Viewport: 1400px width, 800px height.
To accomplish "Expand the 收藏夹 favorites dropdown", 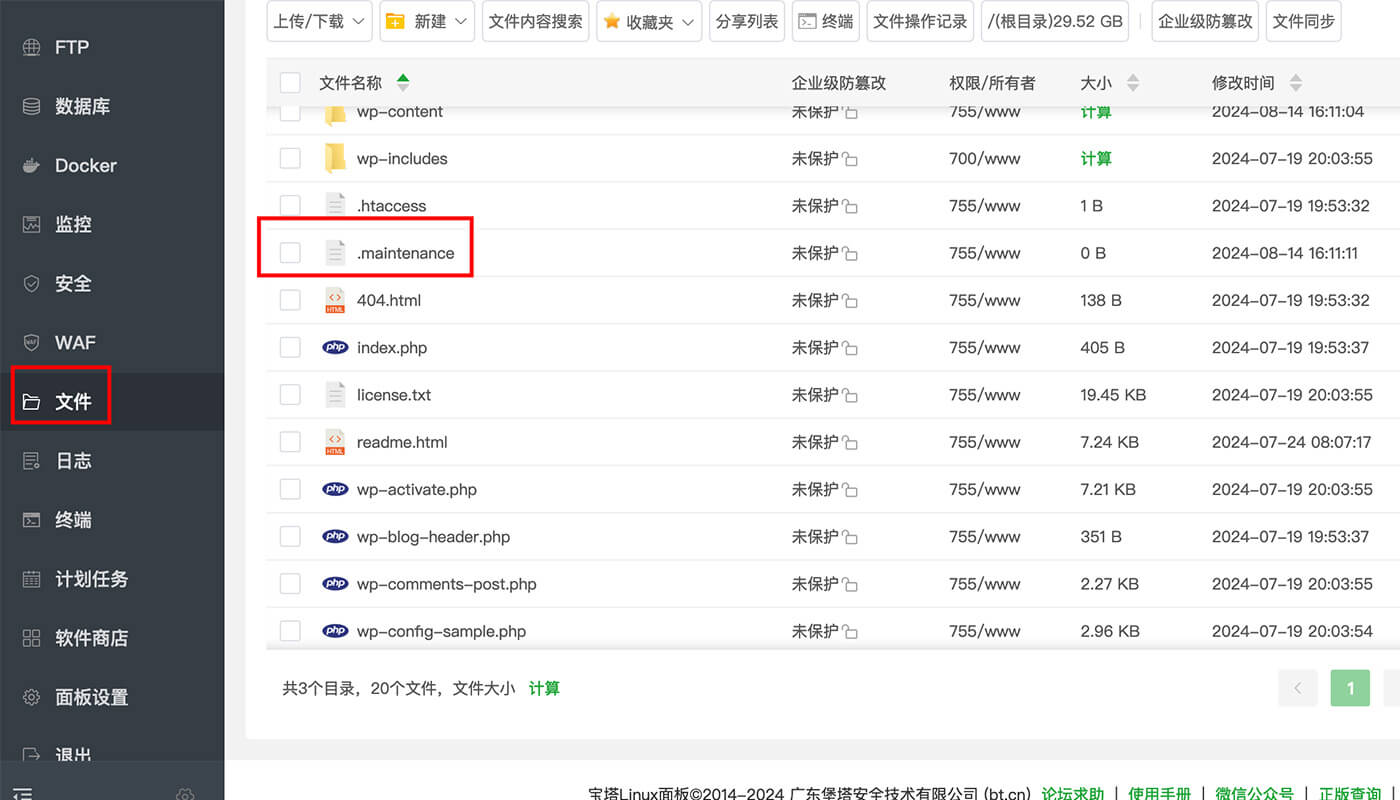I will point(649,21).
